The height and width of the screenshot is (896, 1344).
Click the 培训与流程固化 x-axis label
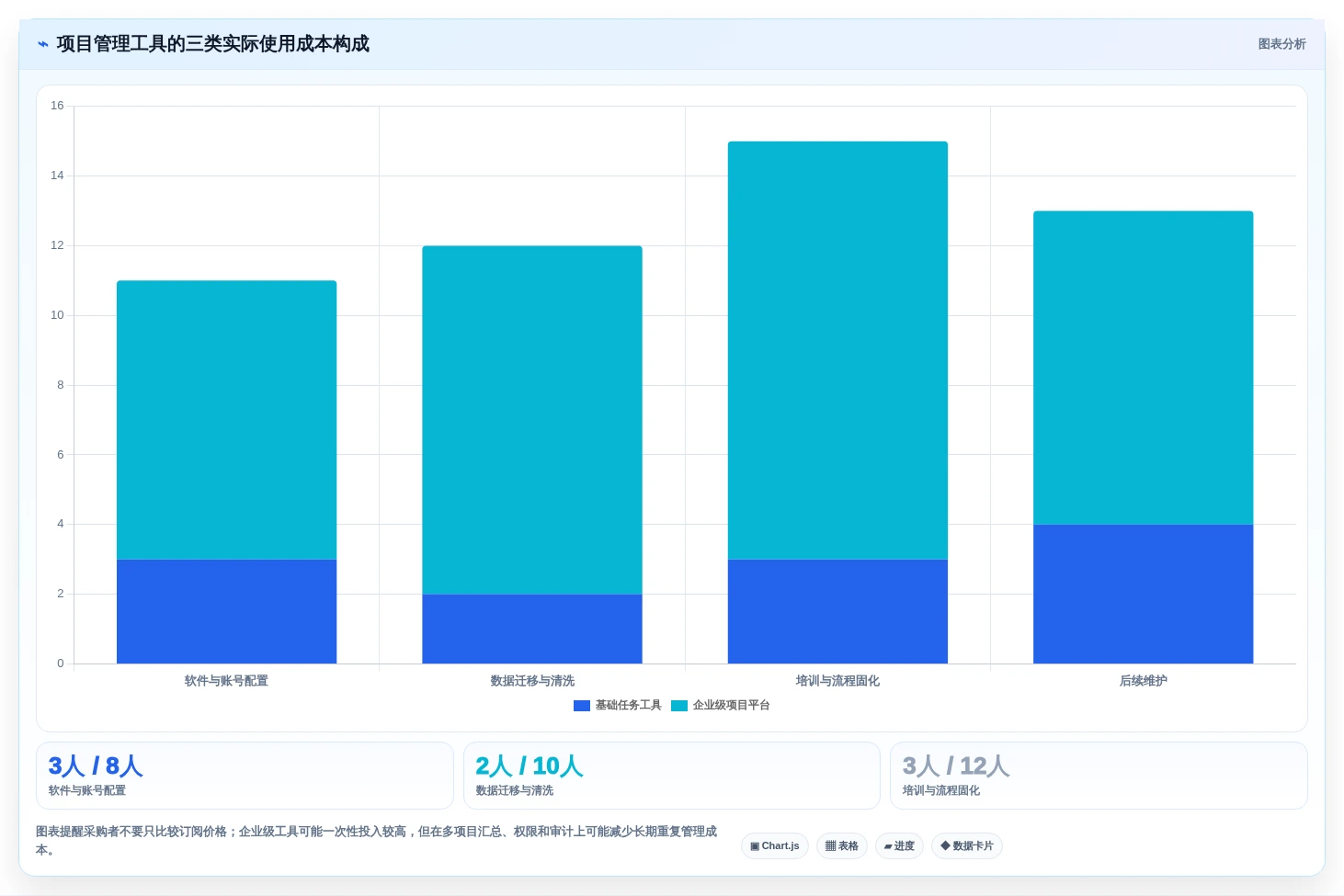[x=837, y=681]
